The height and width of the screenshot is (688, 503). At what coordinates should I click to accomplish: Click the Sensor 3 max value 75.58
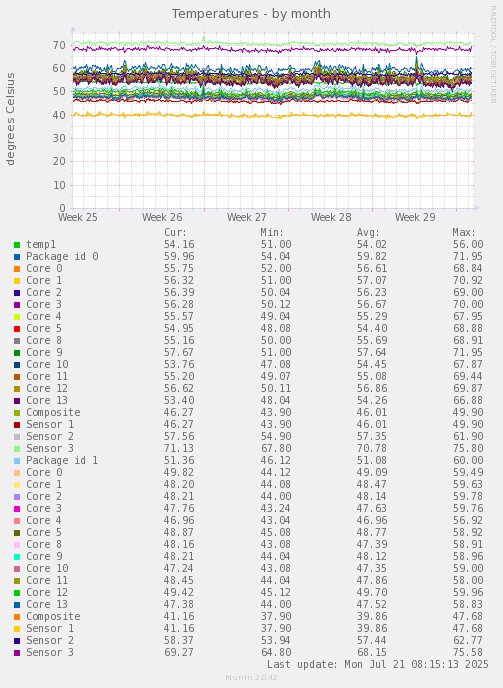[x=468, y=652]
